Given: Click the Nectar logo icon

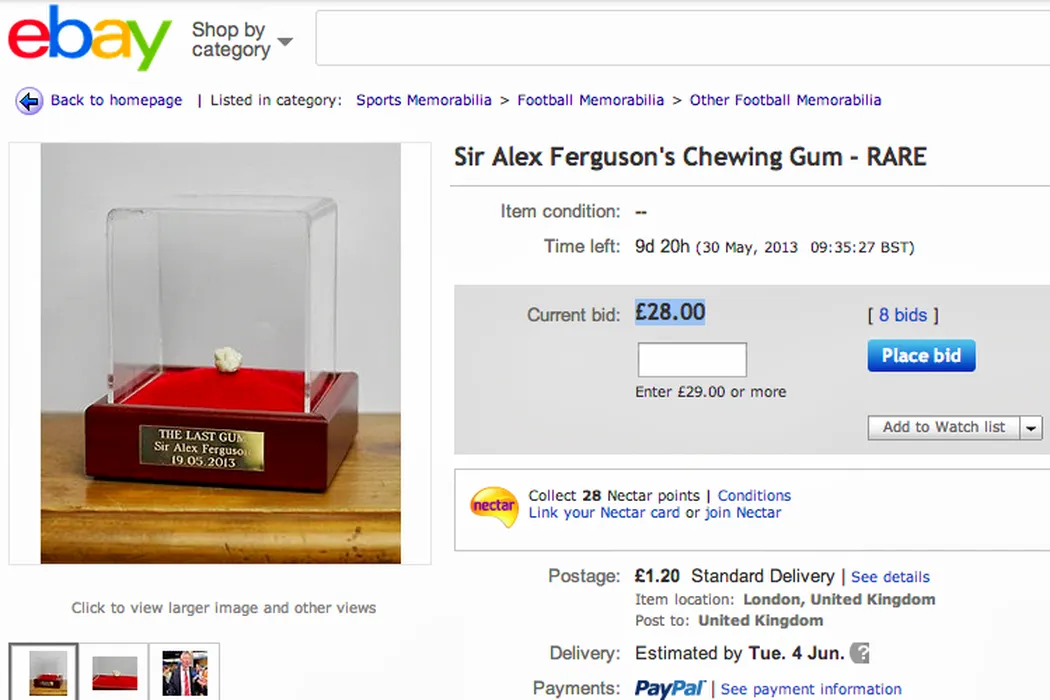Looking at the screenshot, I should (494, 505).
